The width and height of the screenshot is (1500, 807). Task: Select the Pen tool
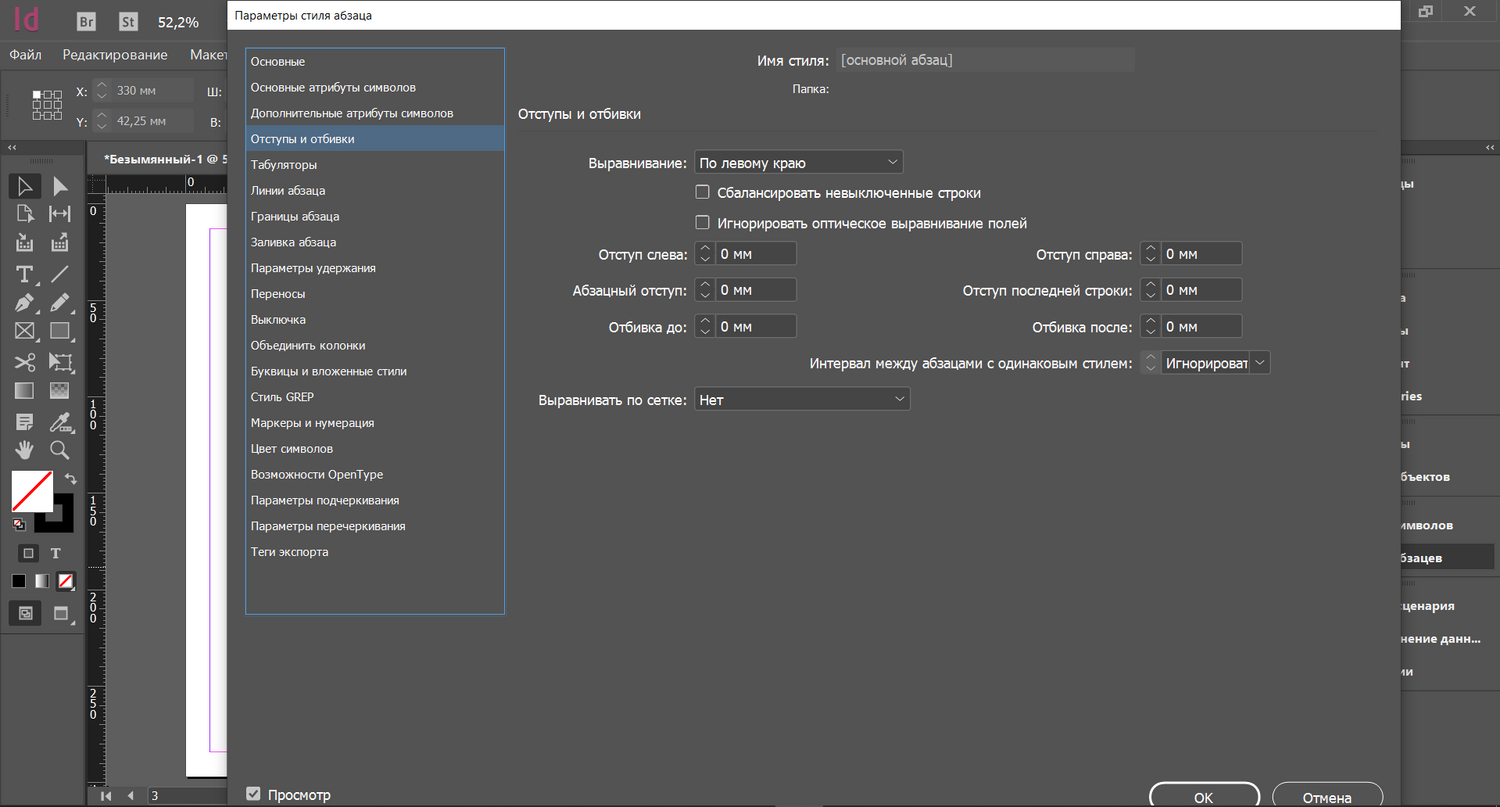pyautogui.click(x=25, y=303)
